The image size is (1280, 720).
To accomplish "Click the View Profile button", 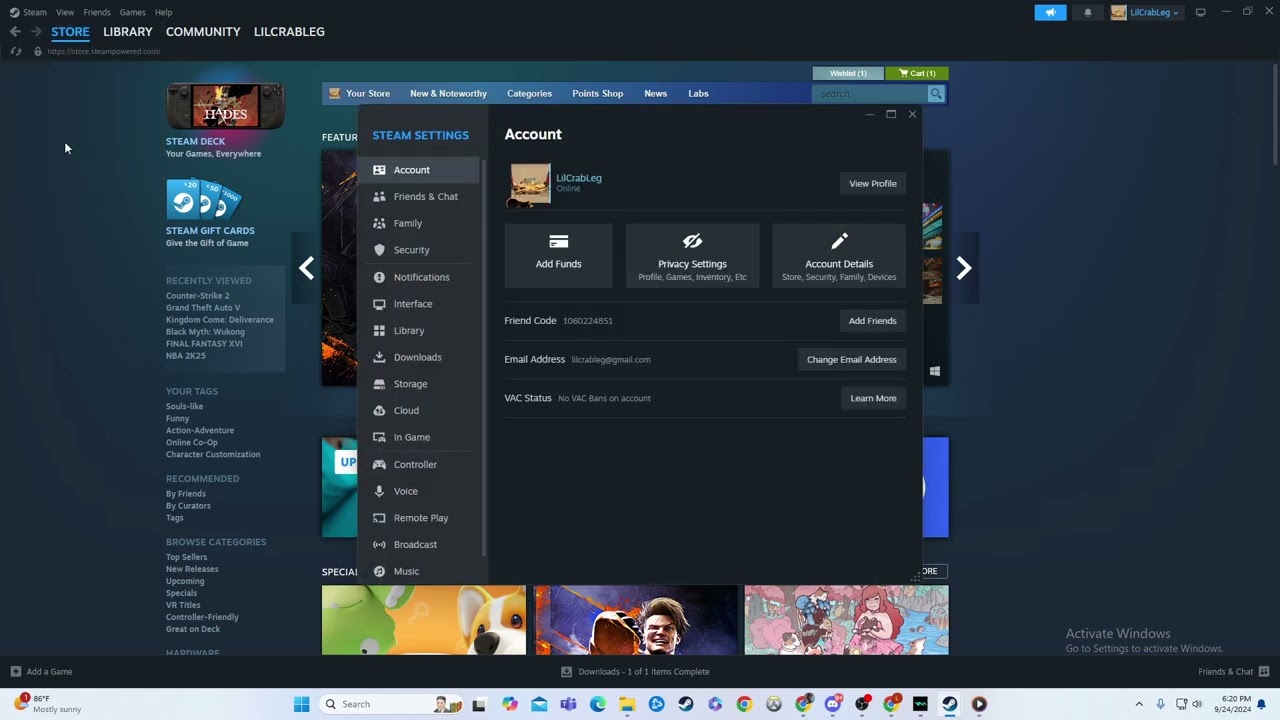I will click(872, 183).
